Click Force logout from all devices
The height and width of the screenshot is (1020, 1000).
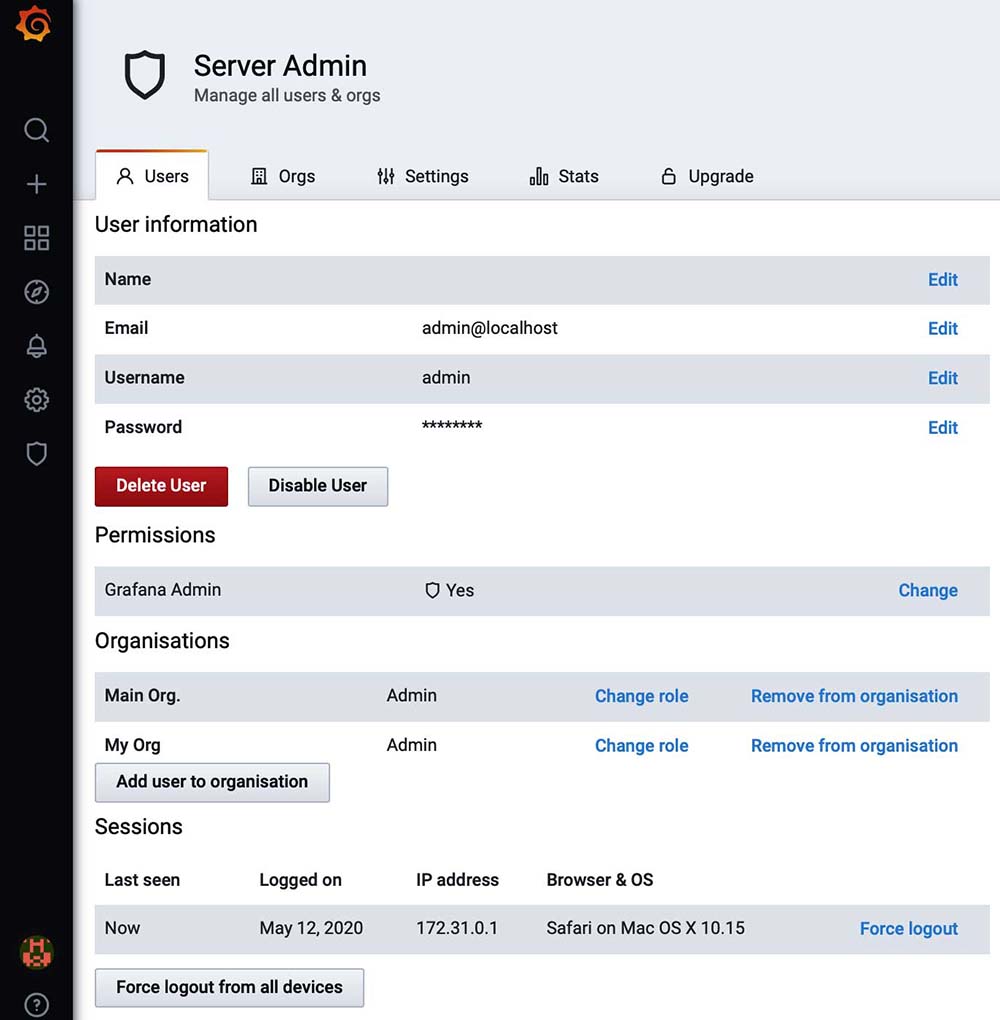coord(229,987)
